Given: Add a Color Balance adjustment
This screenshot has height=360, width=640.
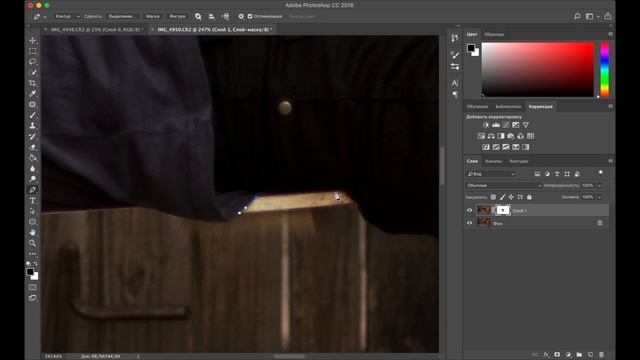Looking at the screenshot, I should (x=491, y=136).
